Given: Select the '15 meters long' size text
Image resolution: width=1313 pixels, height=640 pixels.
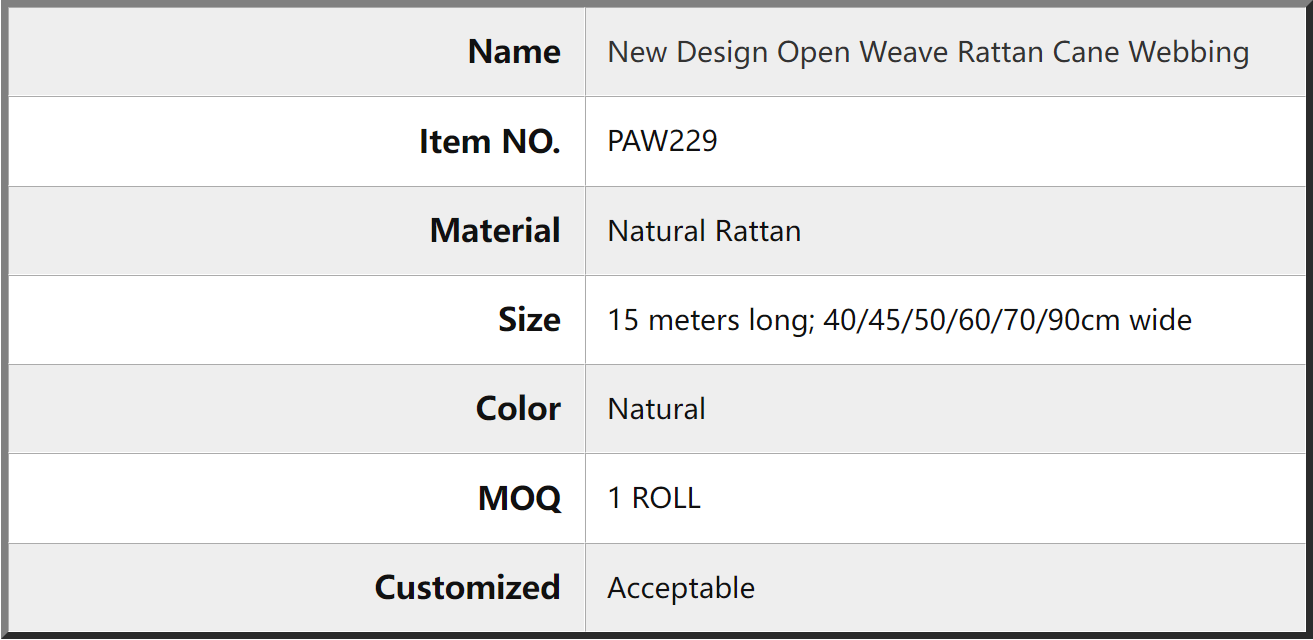Looking at the screenshot, I should pos(711,321).
